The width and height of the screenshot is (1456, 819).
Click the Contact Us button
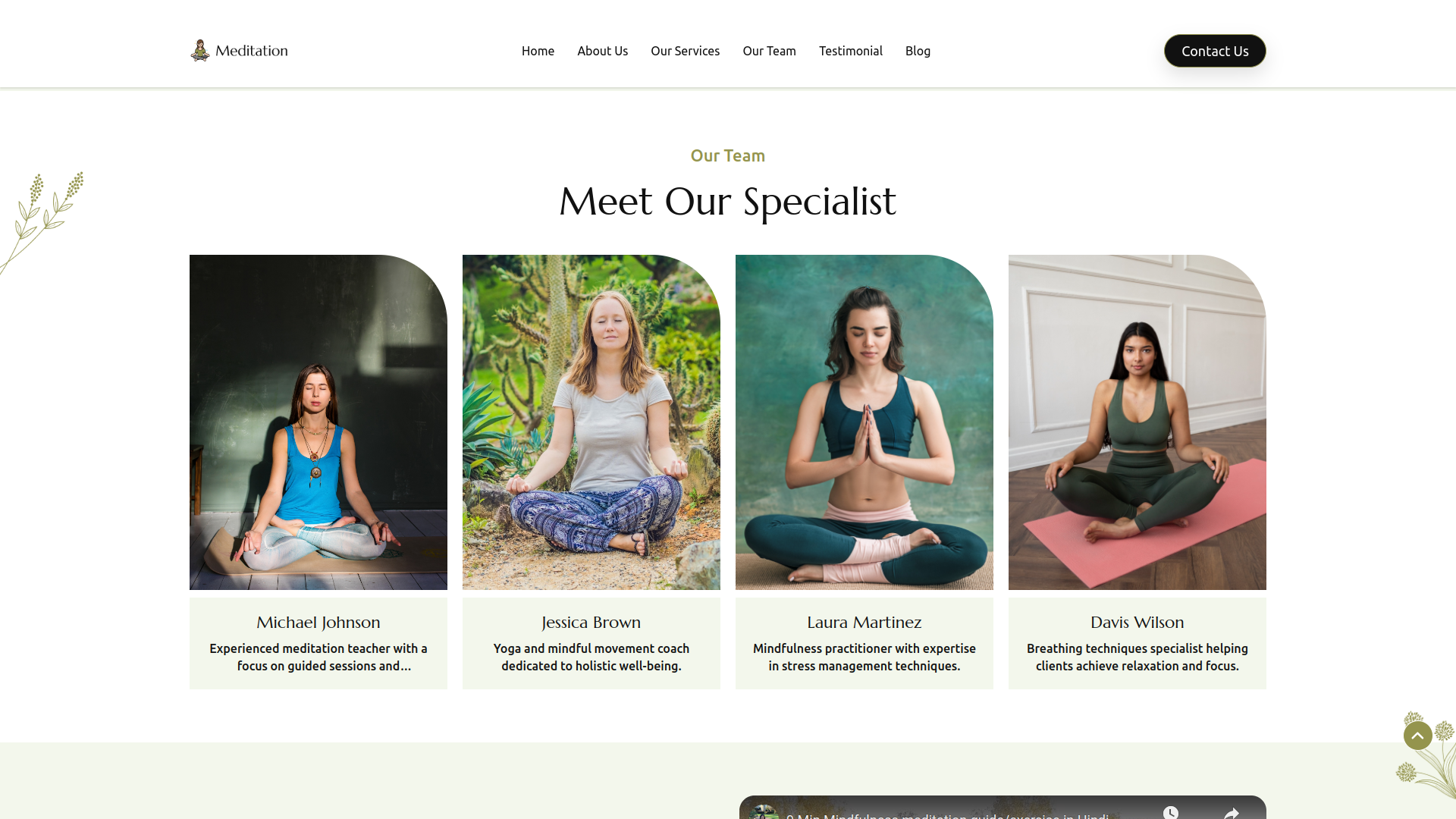click(1215, 51)
